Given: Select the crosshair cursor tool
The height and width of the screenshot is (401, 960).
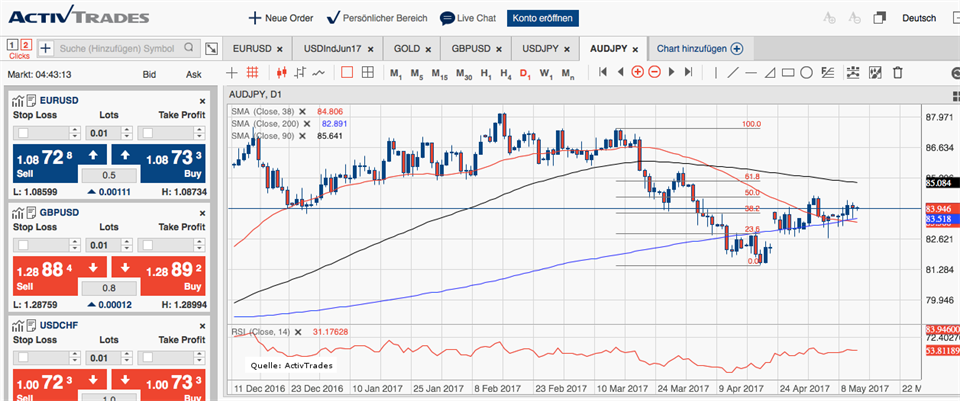Looking at the screenshot, I should click(x=231, y=73).
